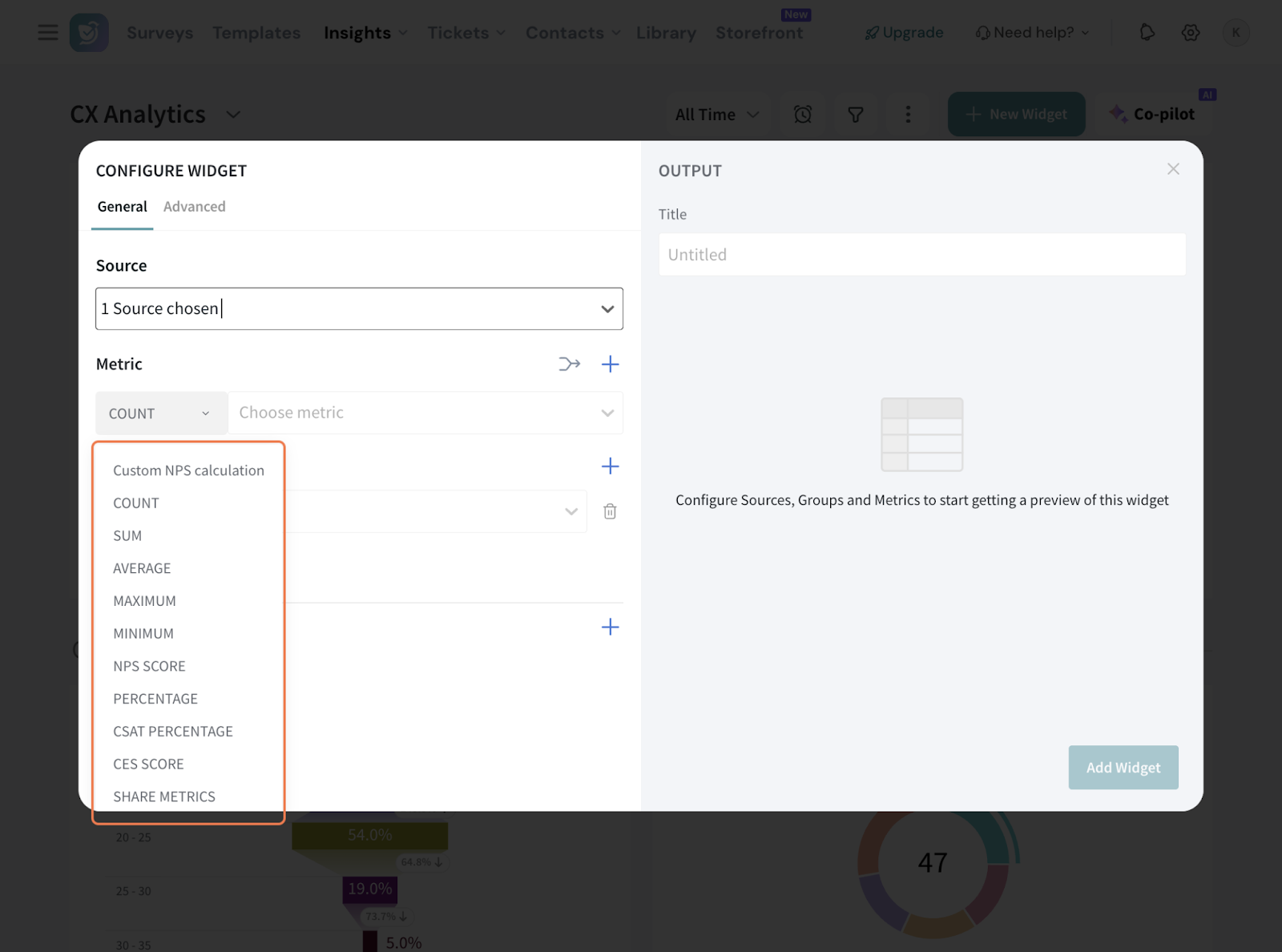The image size is (1282, 952).
Task: Open the three-dot more options menu
Action: coord(908,115)
